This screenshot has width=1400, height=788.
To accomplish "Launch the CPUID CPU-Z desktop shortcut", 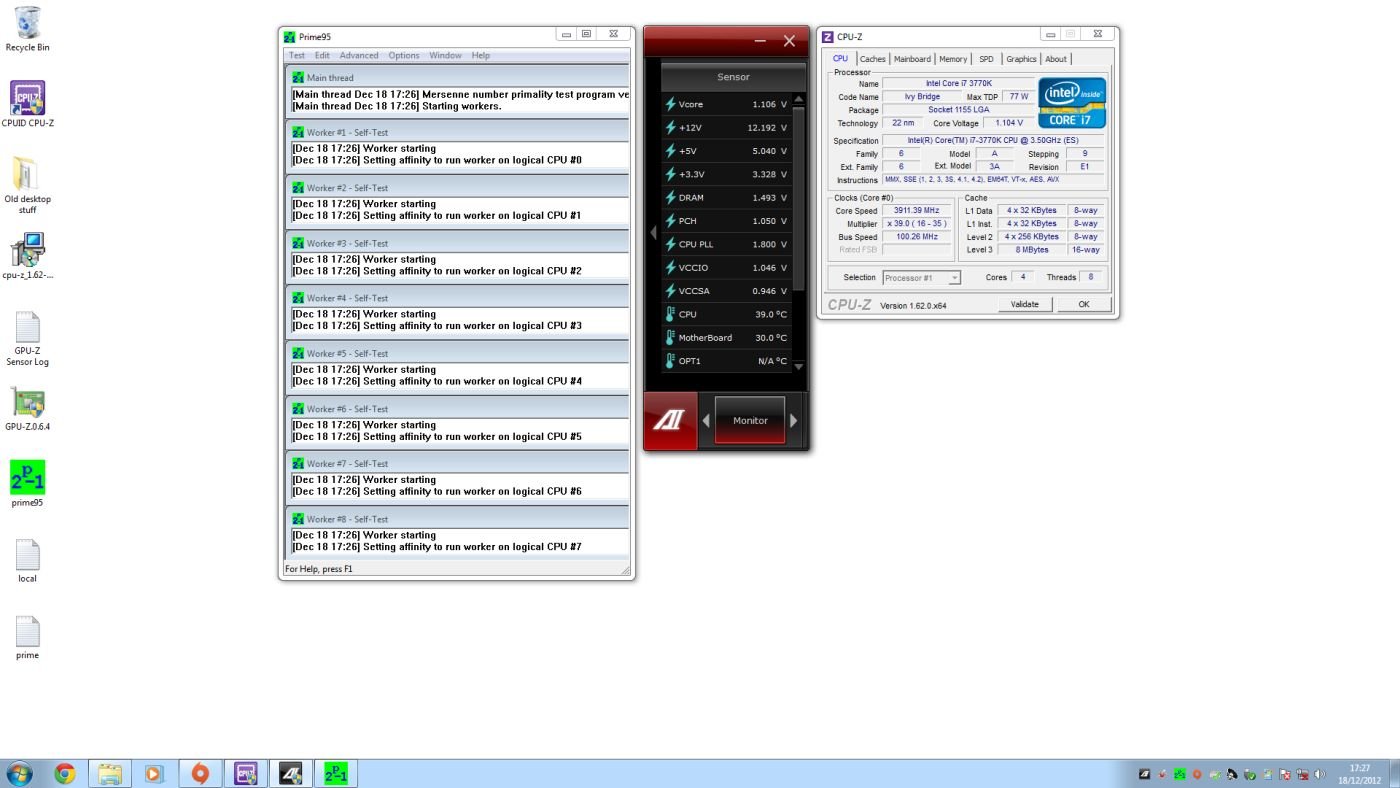I will pyautogui.click(x=27, y=105).
